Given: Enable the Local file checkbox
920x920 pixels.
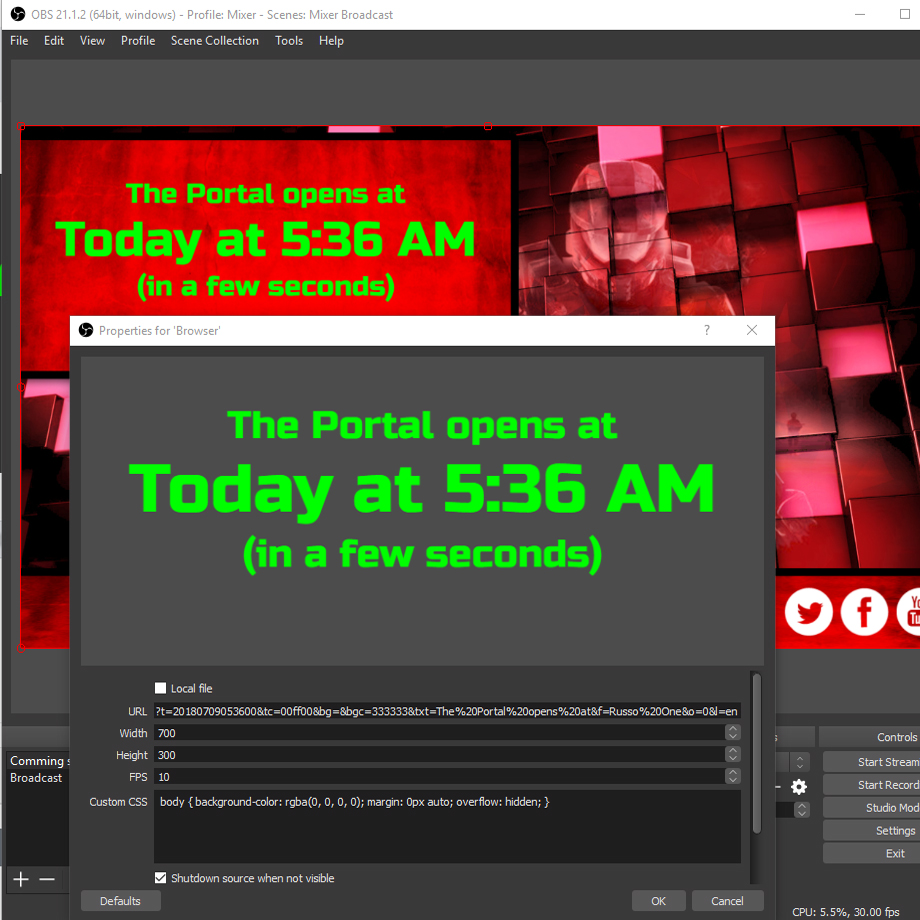Looking at the screenshot, I should tap(161, 688).
